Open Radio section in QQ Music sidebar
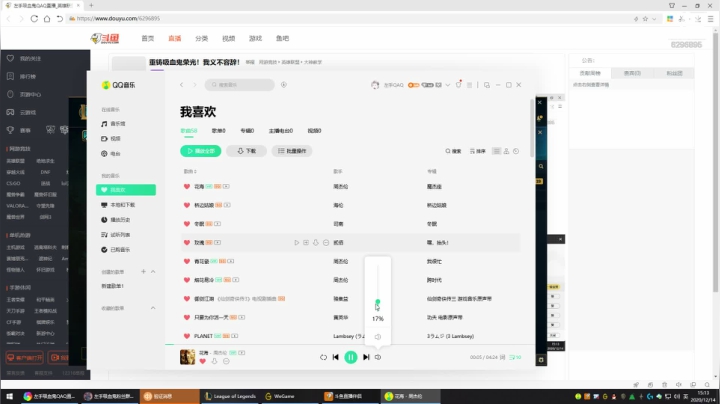Image resolution: width=720 pixels, height=404 pixels. [111, 154]
